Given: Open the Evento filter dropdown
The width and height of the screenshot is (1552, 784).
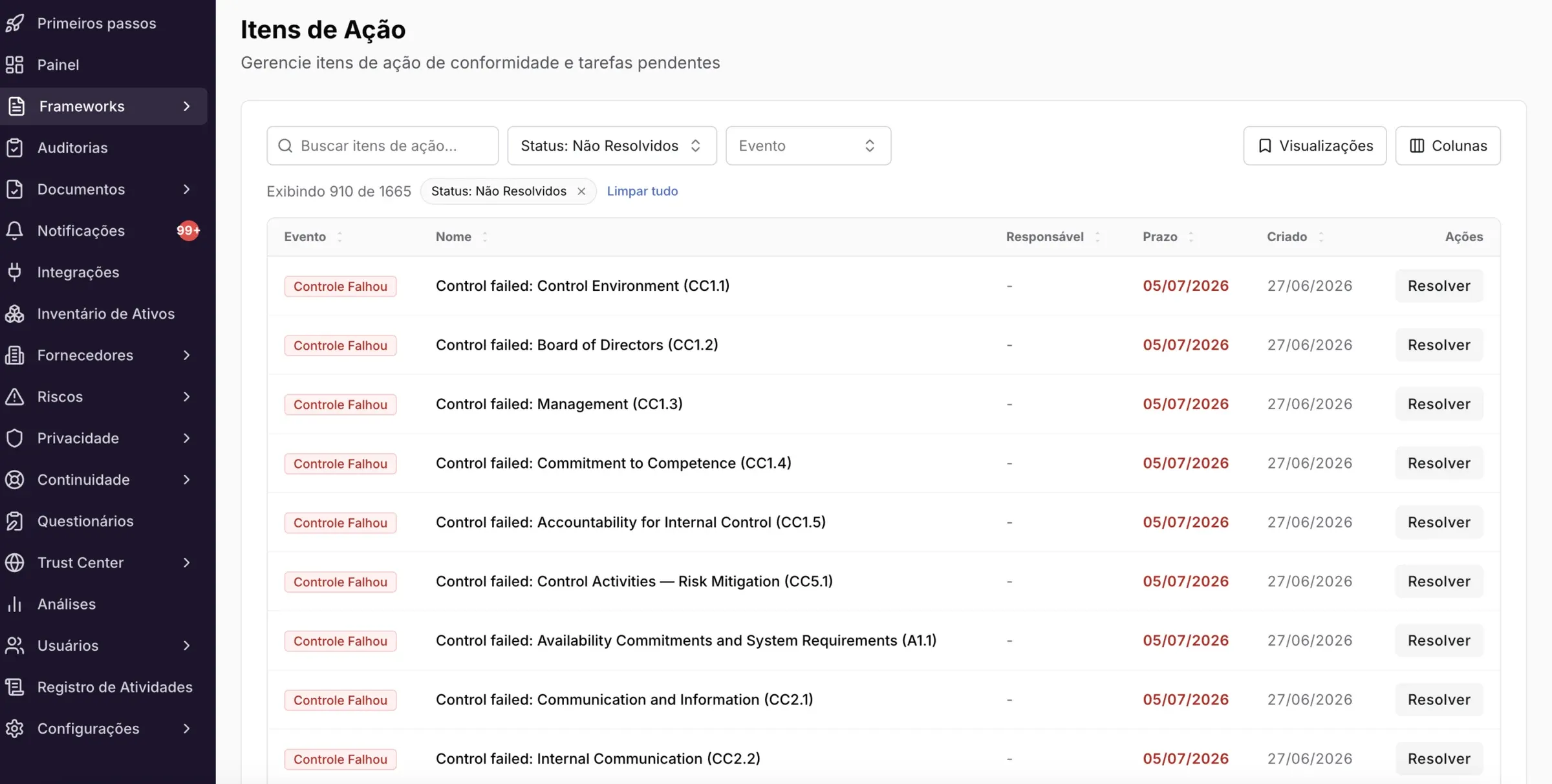Looking at the screenshot, I should coord(808,146).
